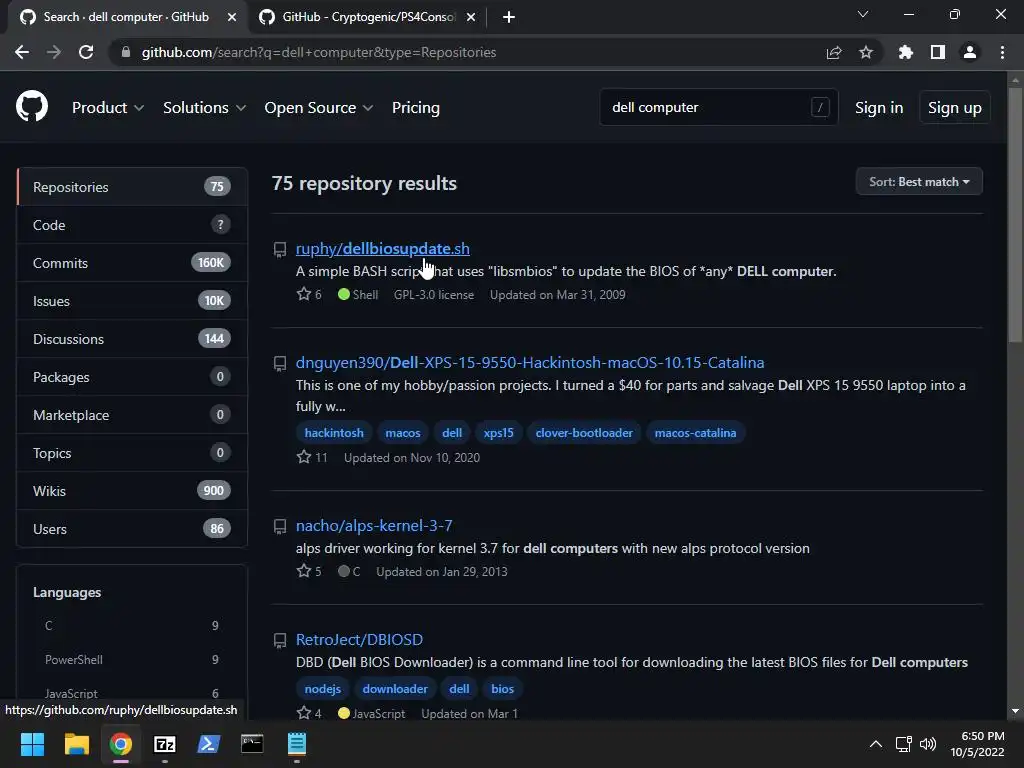Open the Command Prompt taskbar icon
1024x768 pixels.
pos(252,744)
